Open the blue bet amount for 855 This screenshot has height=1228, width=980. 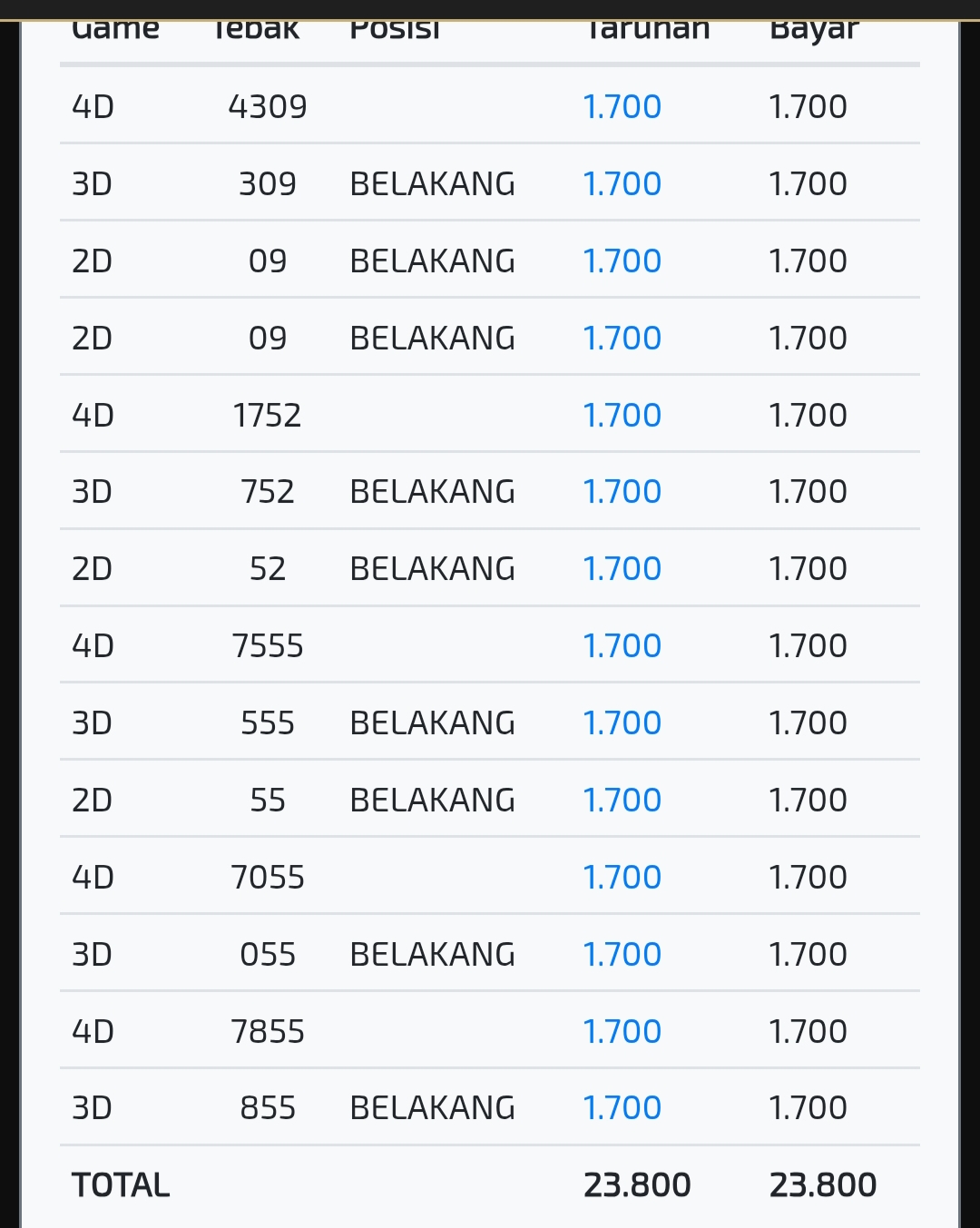(x=622, y=1108)
